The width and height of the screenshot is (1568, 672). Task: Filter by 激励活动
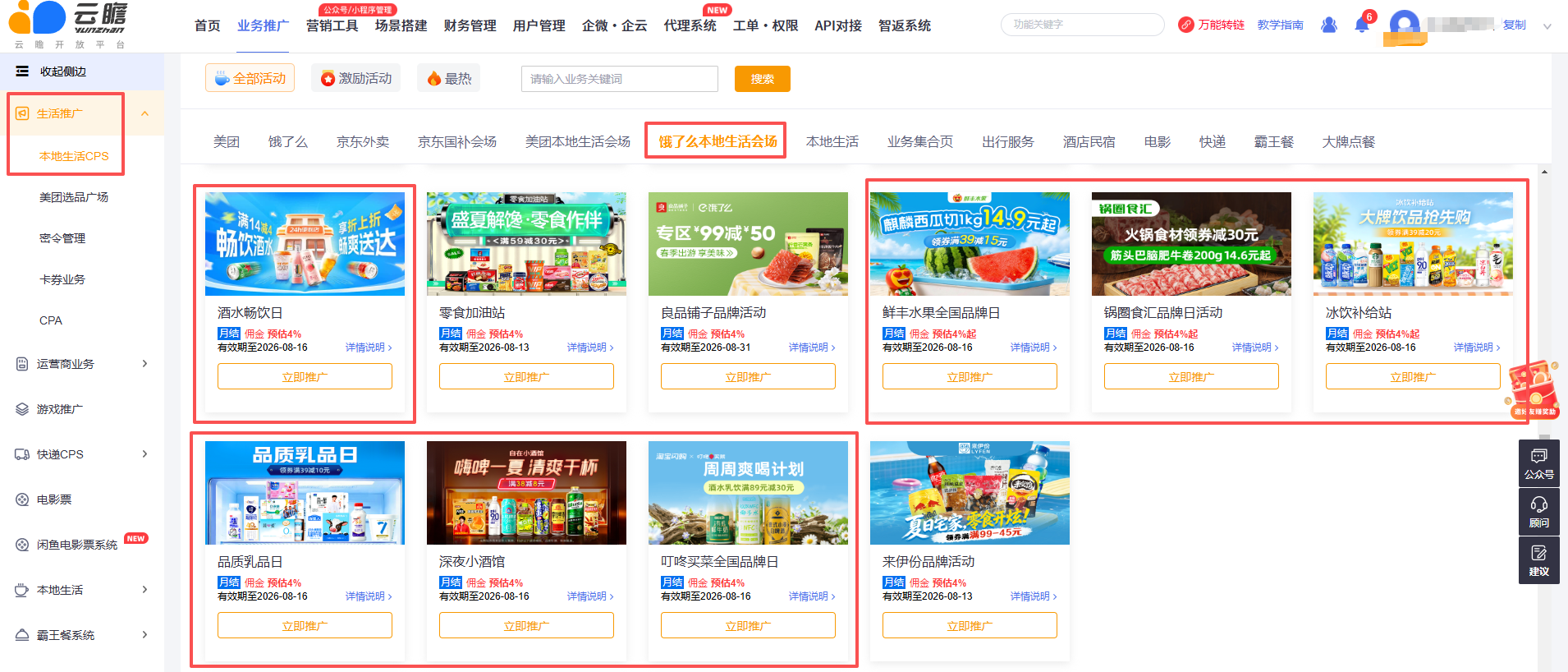click(x=356, y=78)
